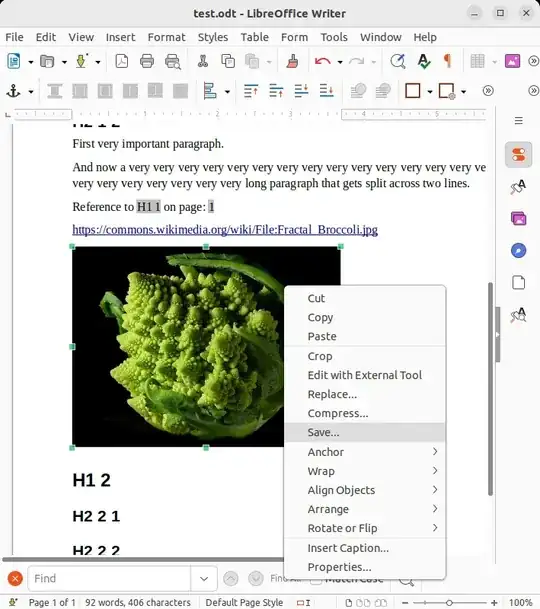This screenshot has width=540, height=609.
Task: Click the Undo arrow icon
Action: click(322, 61)
